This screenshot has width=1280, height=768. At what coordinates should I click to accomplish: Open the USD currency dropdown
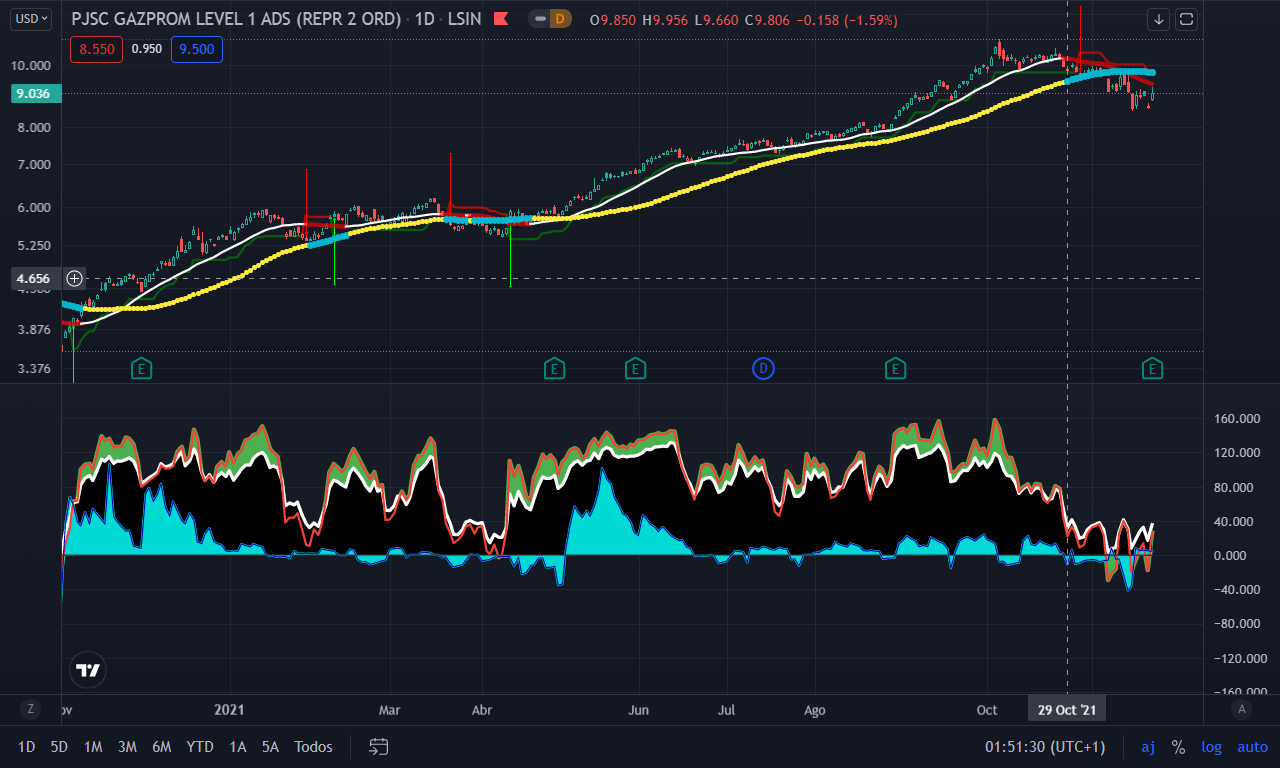pyautogui.click(x=32, y=18)
